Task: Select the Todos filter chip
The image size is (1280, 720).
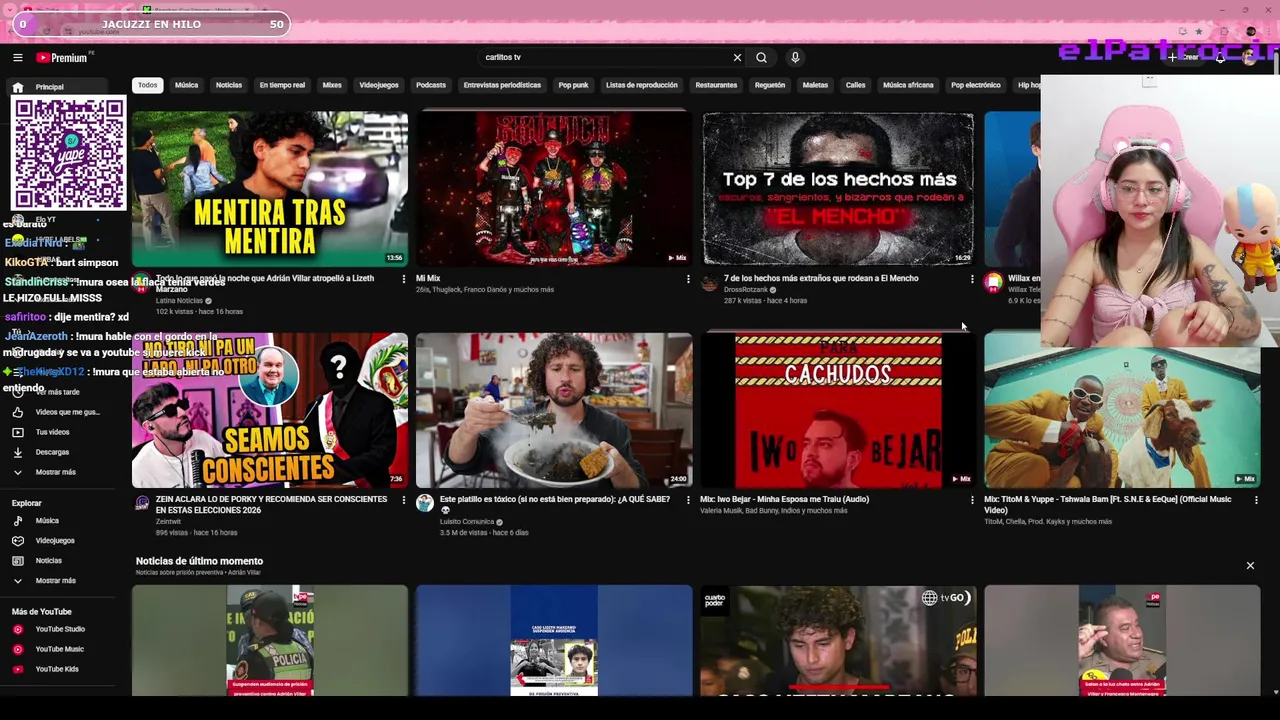Action: (148, 85)
